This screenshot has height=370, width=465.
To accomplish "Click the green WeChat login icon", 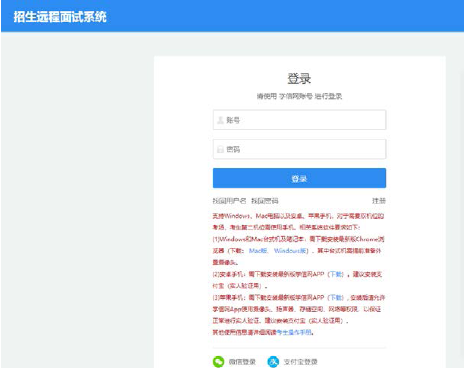I will point(219,362).
